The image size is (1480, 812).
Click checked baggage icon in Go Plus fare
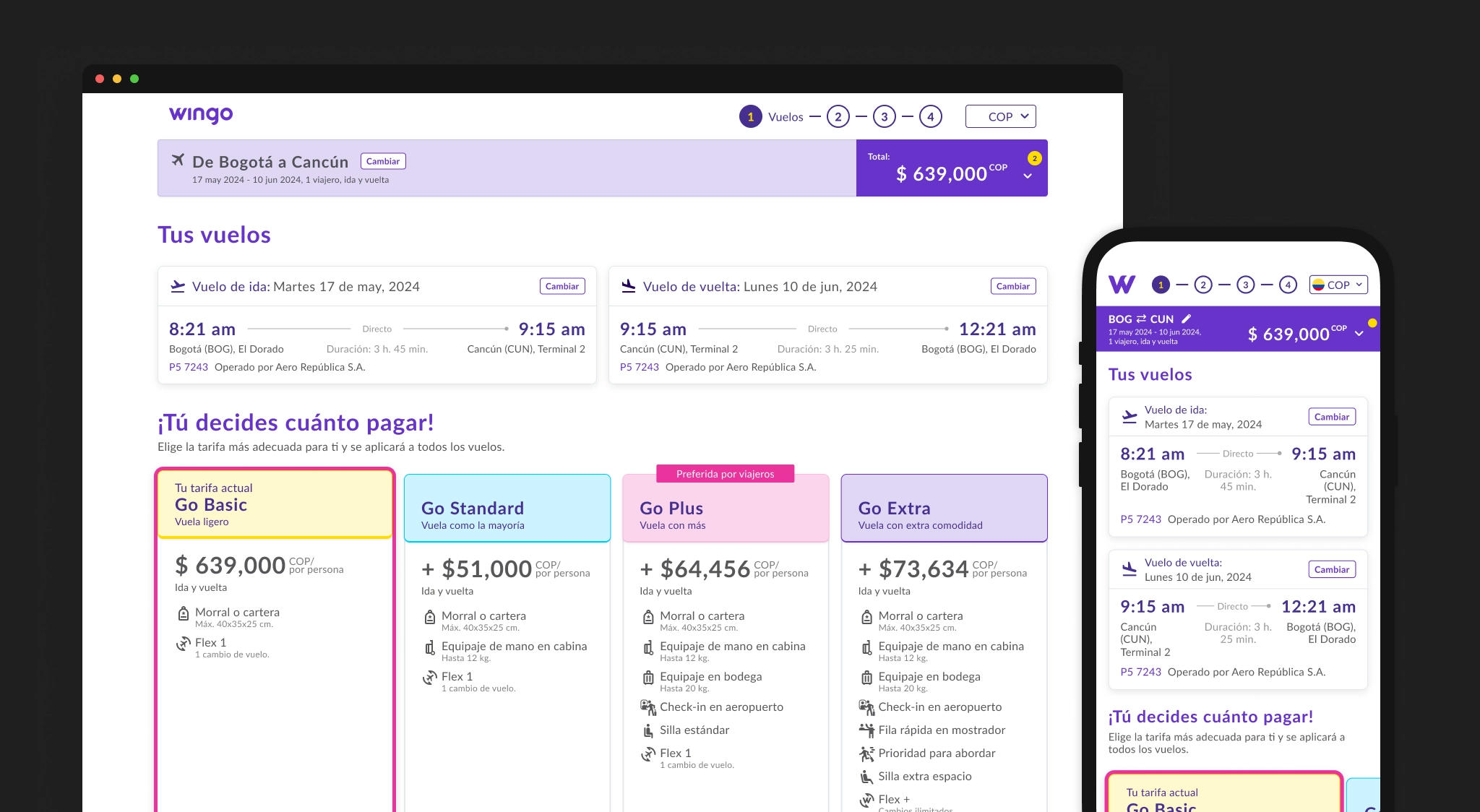pyautogui.click(x=648, y=678)
